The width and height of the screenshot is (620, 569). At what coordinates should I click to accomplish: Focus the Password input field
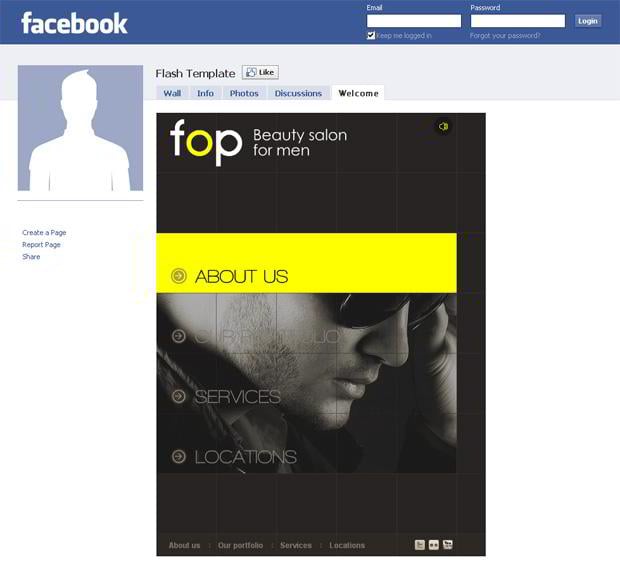[518, 21]
